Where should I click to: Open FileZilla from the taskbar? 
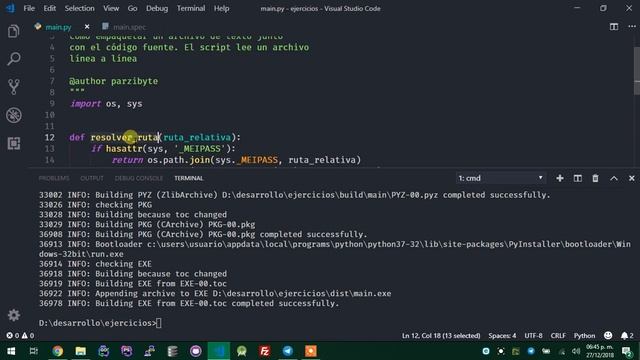264,351
